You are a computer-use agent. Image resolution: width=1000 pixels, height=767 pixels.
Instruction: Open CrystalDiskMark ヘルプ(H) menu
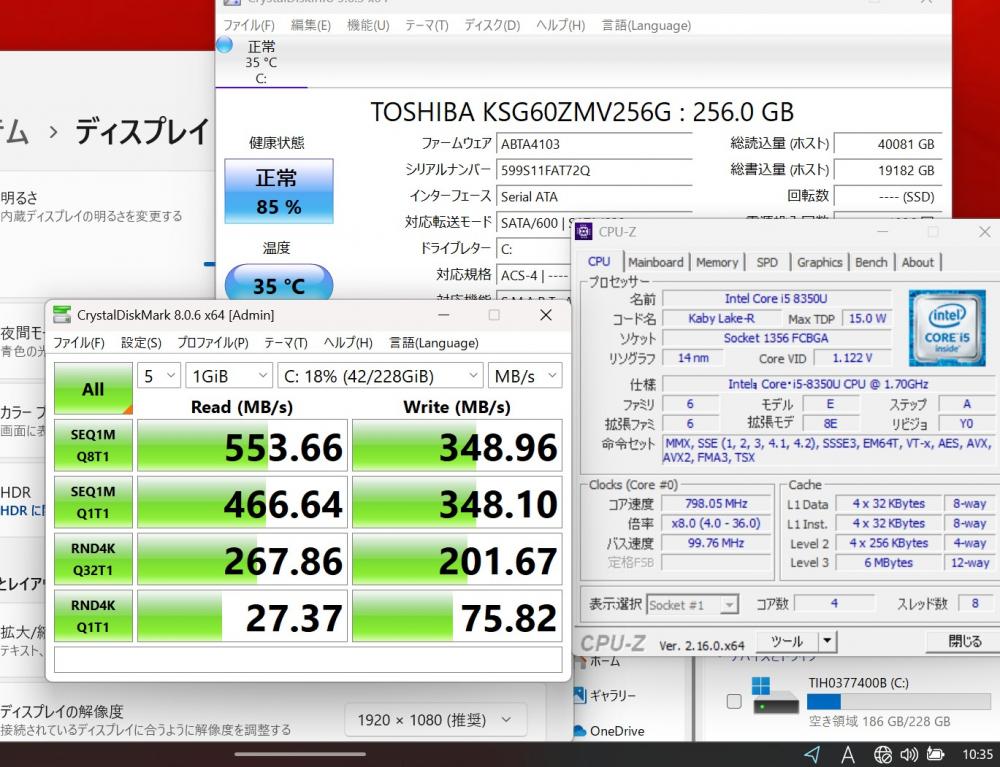click(x=348, y=343)
